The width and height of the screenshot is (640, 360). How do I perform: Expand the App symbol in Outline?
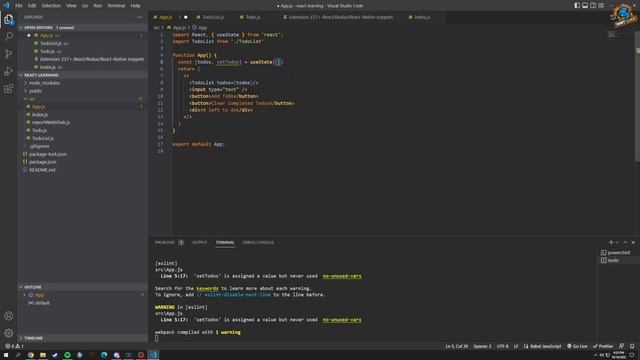coord(25,295)
